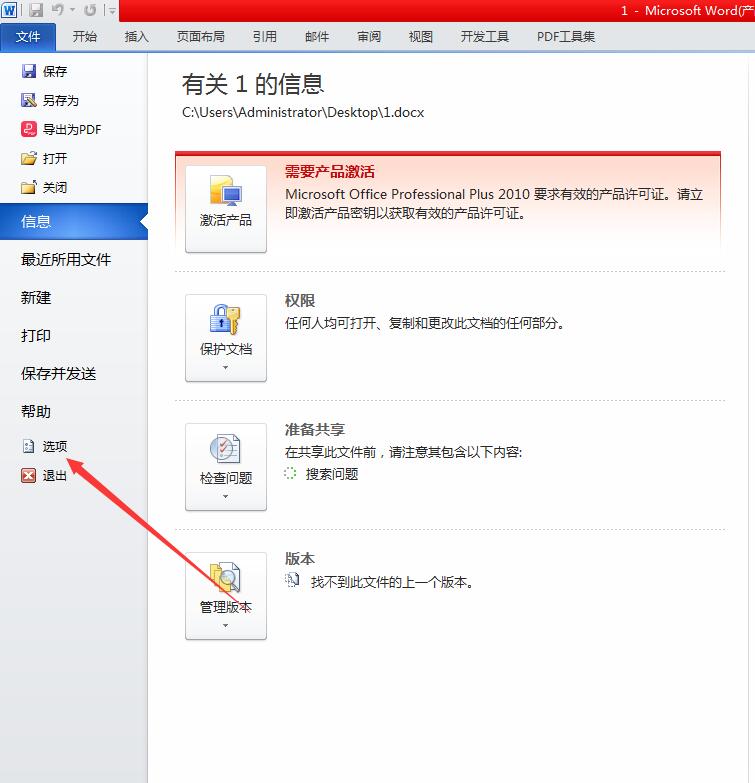The image size is (755, 783).
Task: Click the 退出 red exit icon
Action: (28, 475)
